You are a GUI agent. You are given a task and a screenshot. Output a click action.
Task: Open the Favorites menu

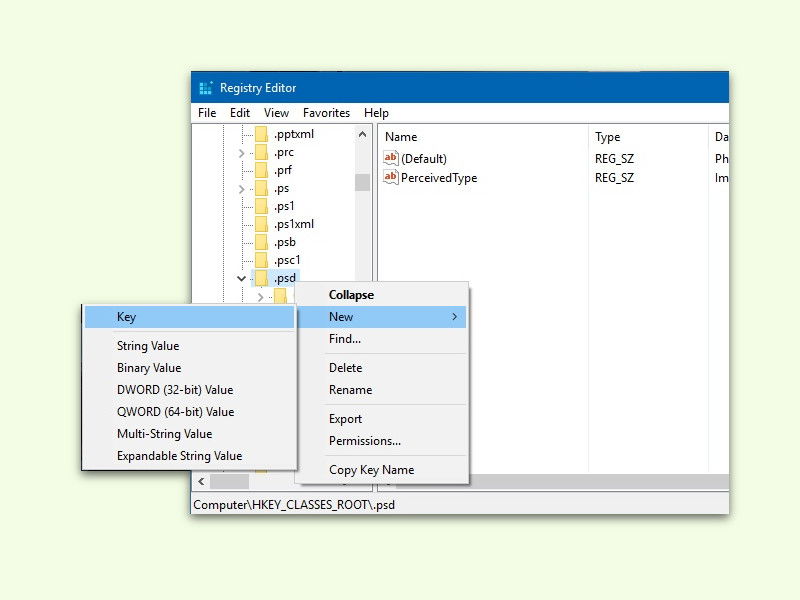point(327,113)
